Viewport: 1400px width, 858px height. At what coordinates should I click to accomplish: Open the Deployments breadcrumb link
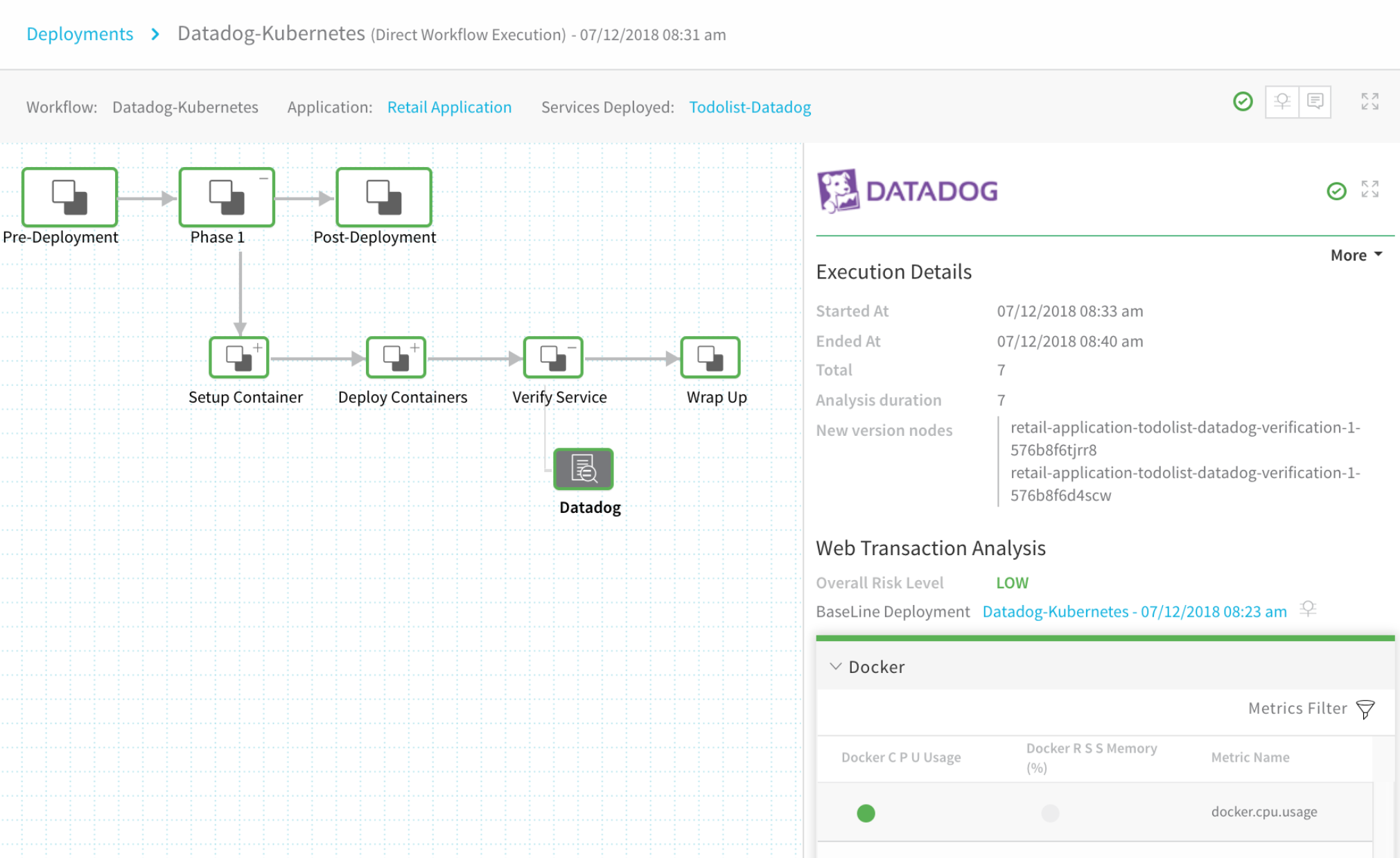point(80,34)
